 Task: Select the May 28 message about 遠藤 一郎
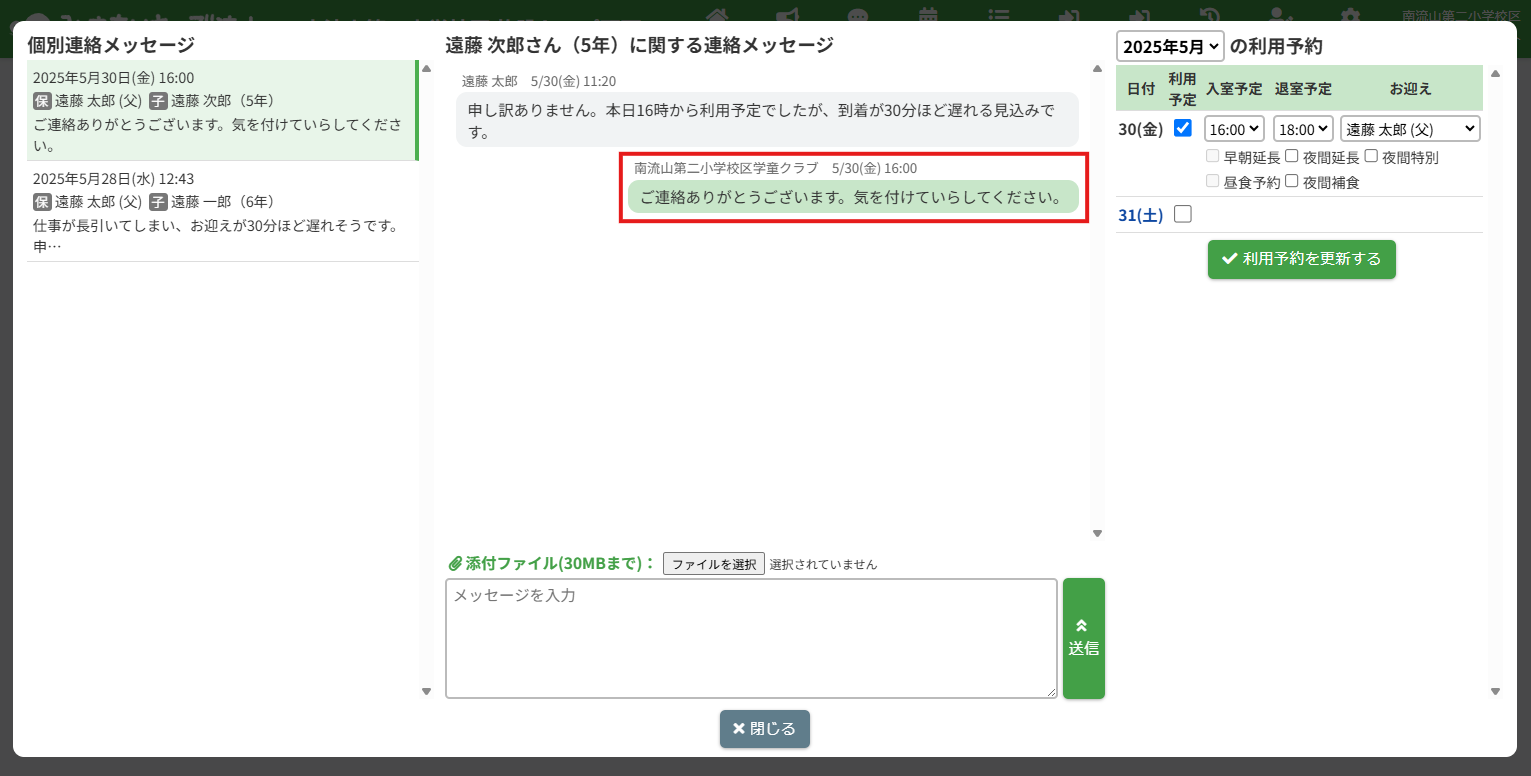(x=222, y=212)
